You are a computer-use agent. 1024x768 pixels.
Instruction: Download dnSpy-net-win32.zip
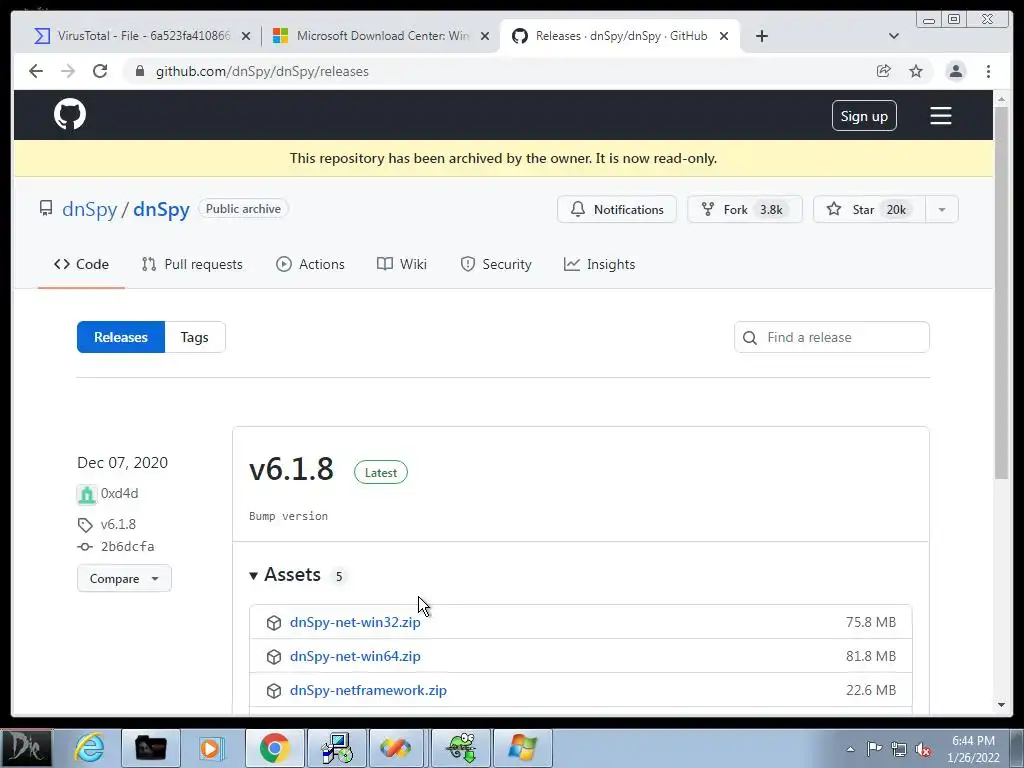click(x=355, y=622)
